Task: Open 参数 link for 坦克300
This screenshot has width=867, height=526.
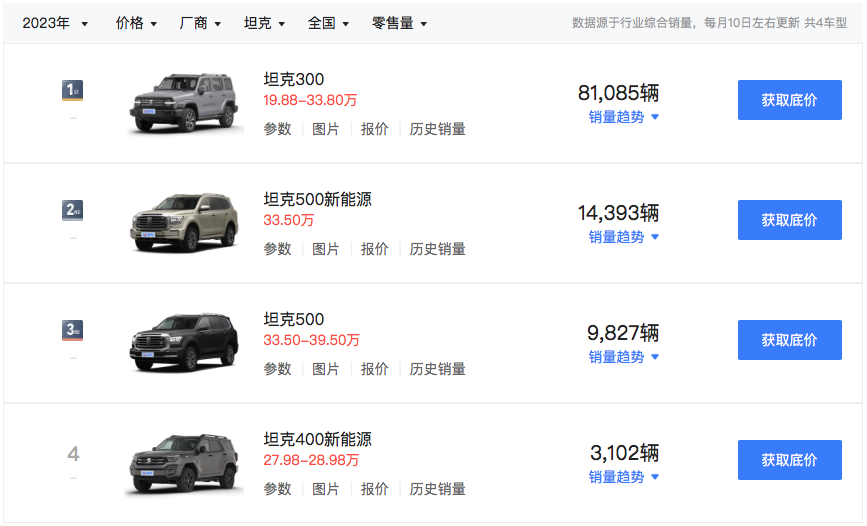Action: (277, 129)
